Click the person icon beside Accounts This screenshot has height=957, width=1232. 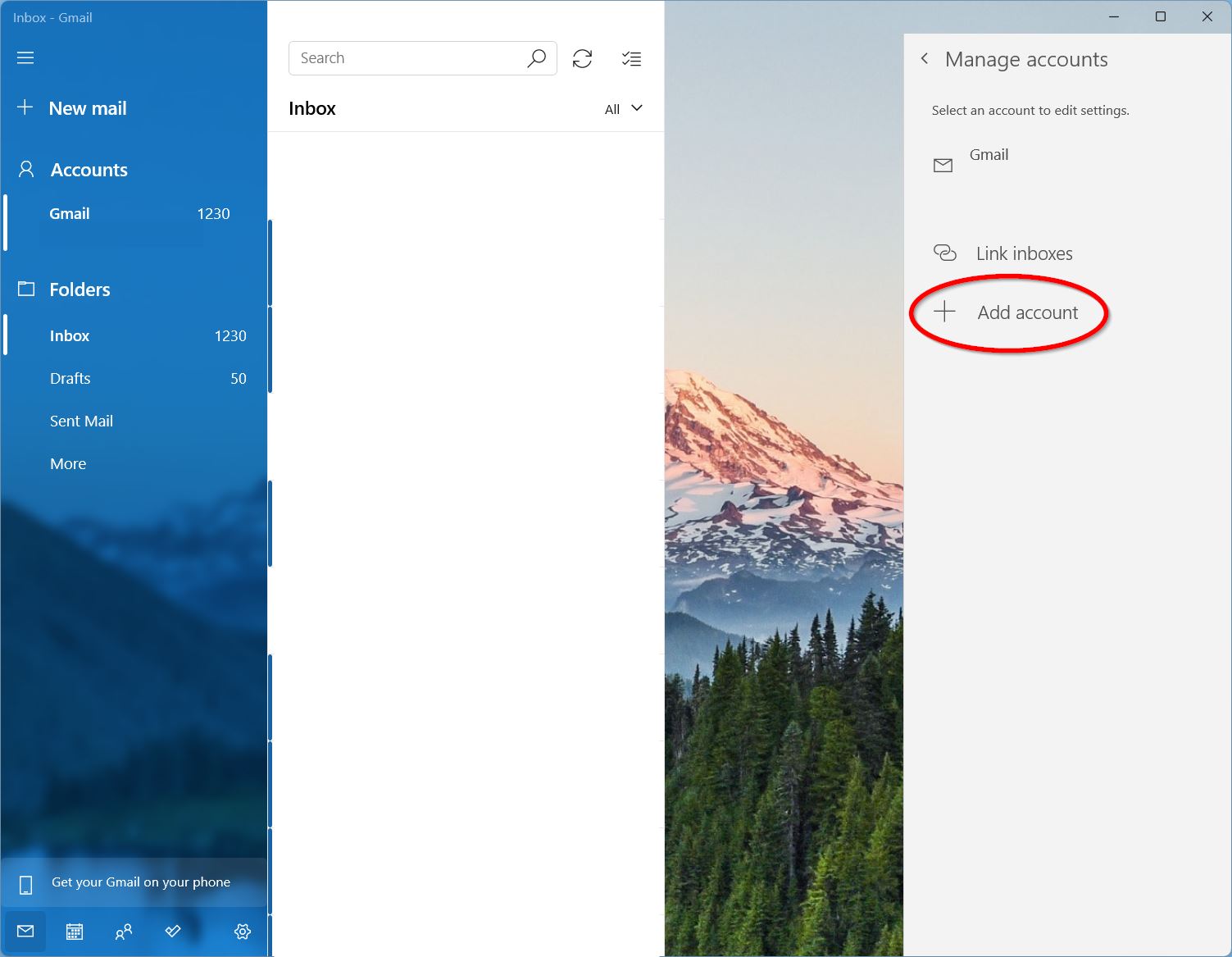coord(26,169)
